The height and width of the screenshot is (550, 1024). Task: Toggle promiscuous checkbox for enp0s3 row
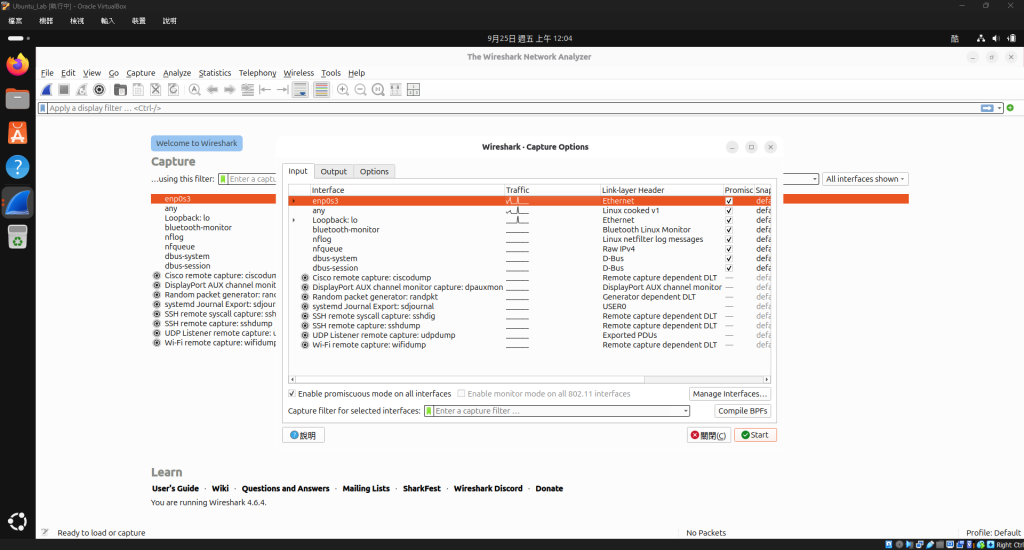point(729,201)
